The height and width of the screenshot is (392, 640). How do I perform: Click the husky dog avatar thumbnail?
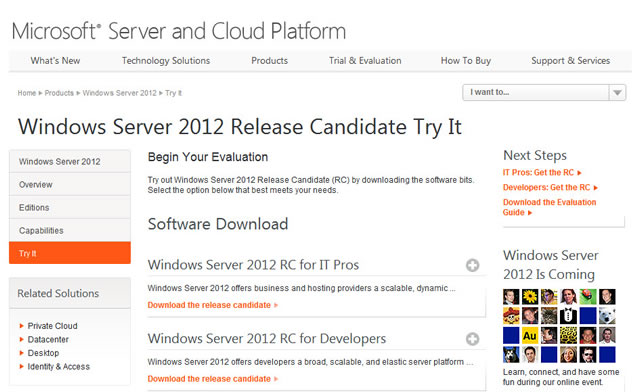(x=511, y=354)
